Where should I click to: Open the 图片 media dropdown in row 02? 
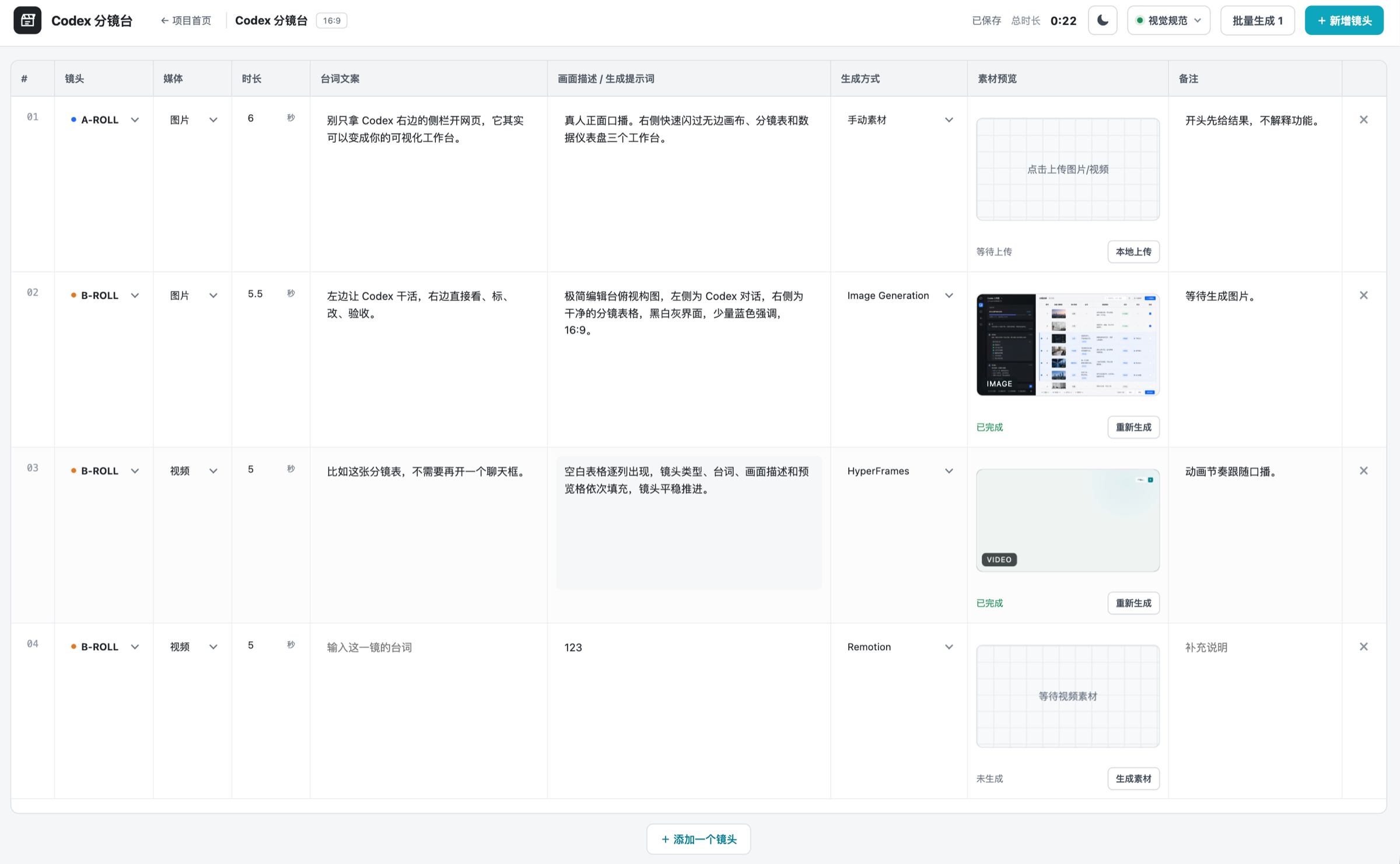pyautogui.click(x=192, y=296)
